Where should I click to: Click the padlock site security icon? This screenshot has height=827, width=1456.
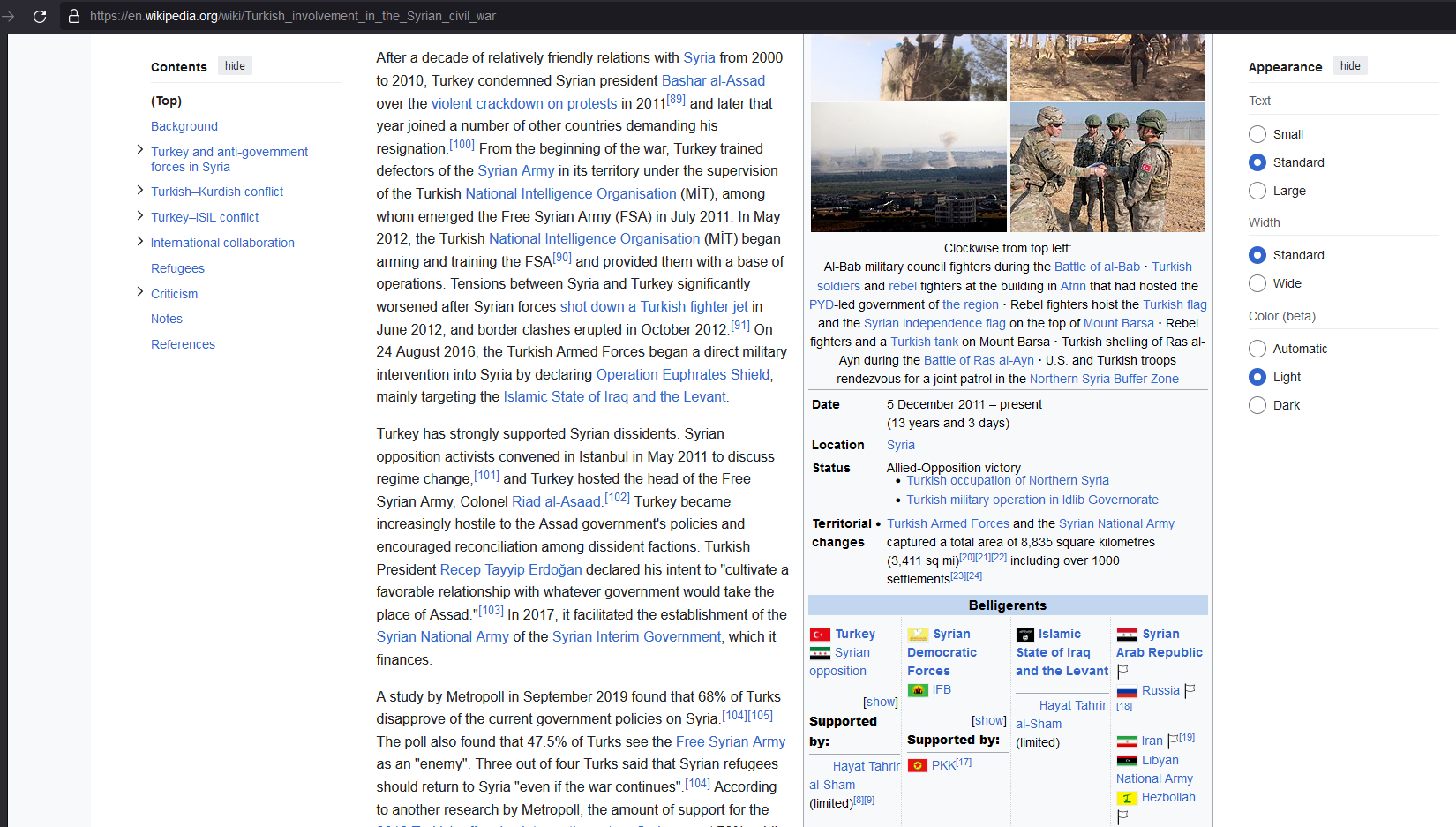tap(74, 16)
